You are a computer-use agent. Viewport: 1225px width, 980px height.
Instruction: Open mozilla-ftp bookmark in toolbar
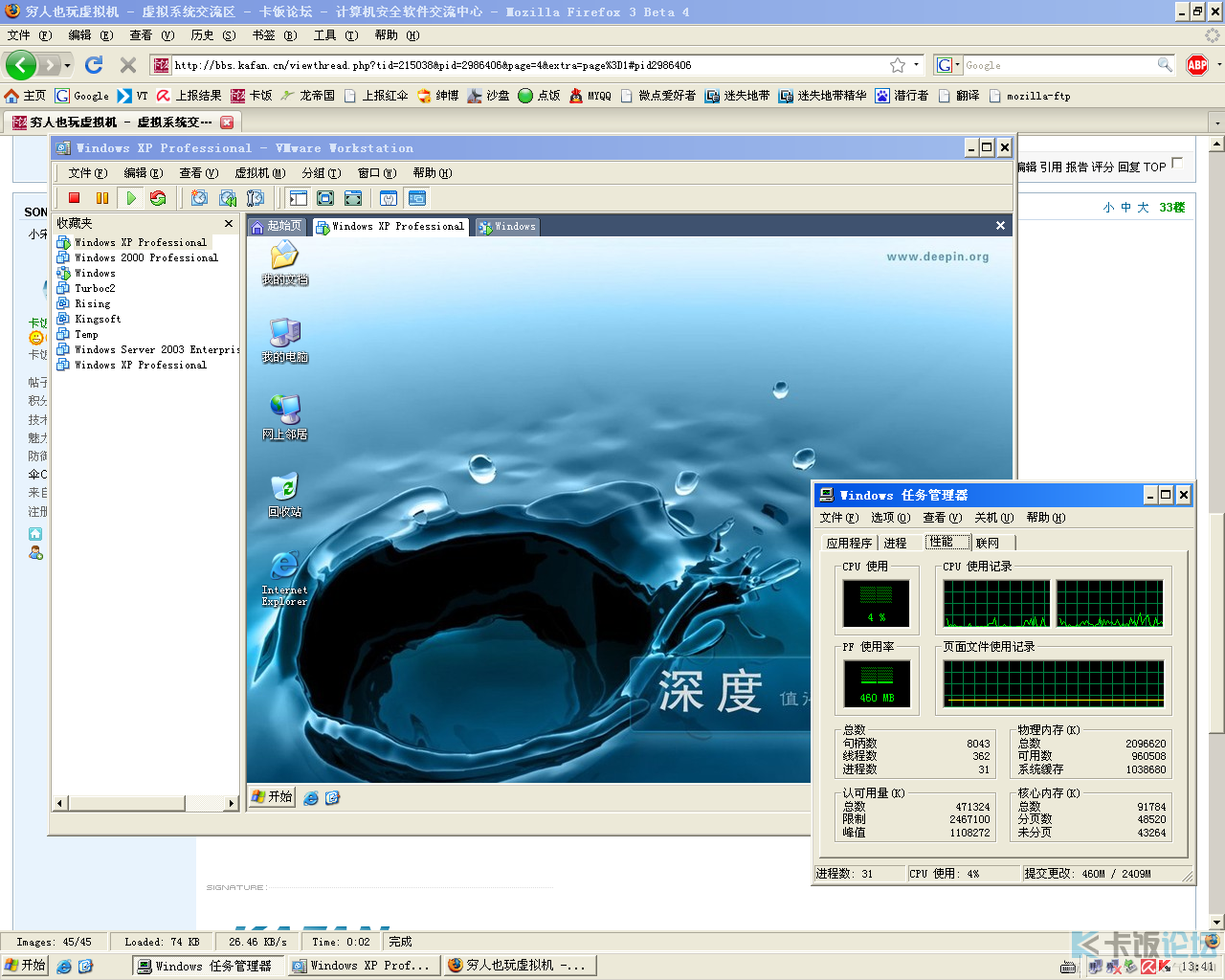click(x=1029, y=96)
